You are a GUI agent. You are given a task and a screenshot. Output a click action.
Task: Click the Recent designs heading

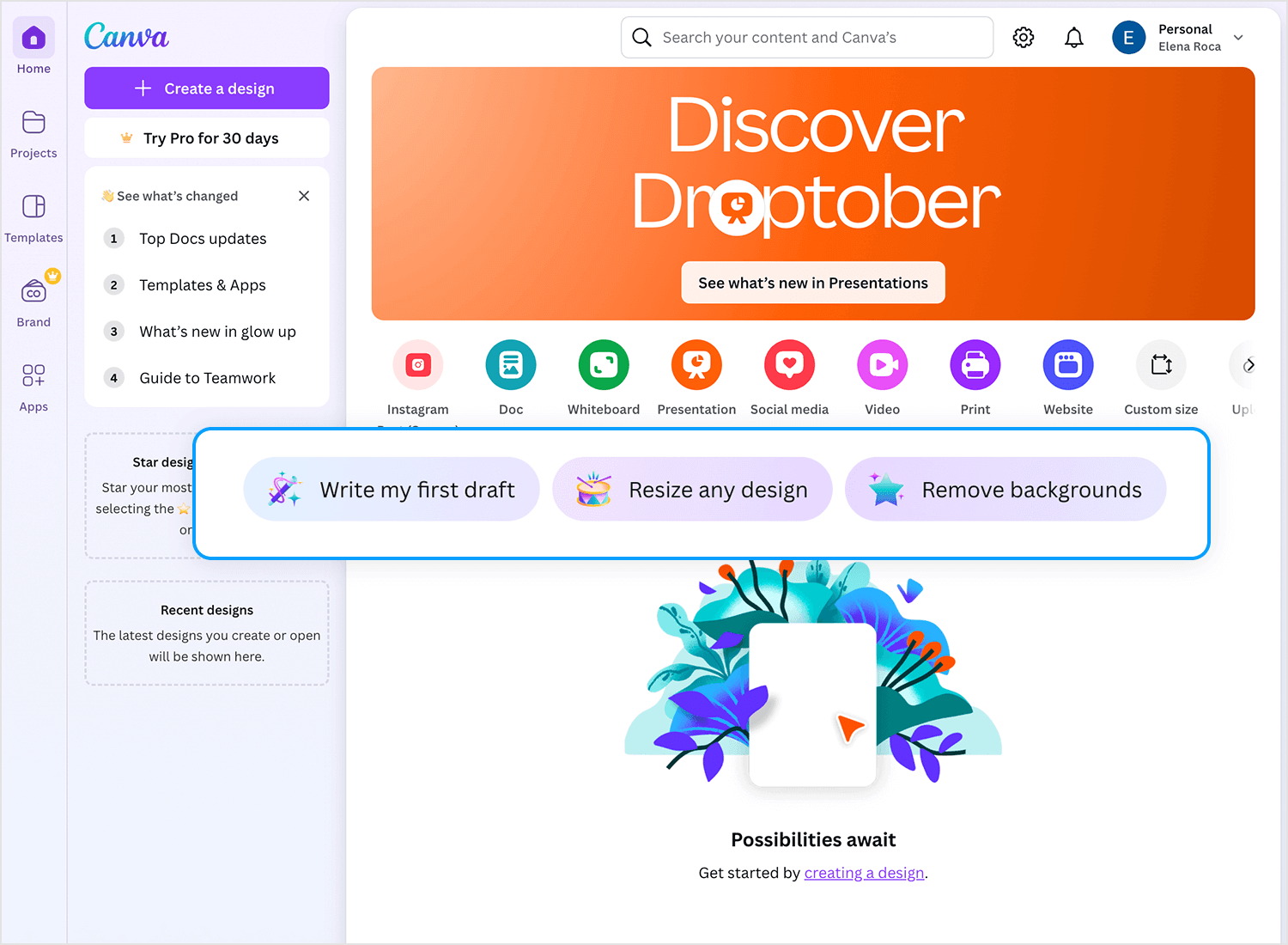(x=207, y=610)
